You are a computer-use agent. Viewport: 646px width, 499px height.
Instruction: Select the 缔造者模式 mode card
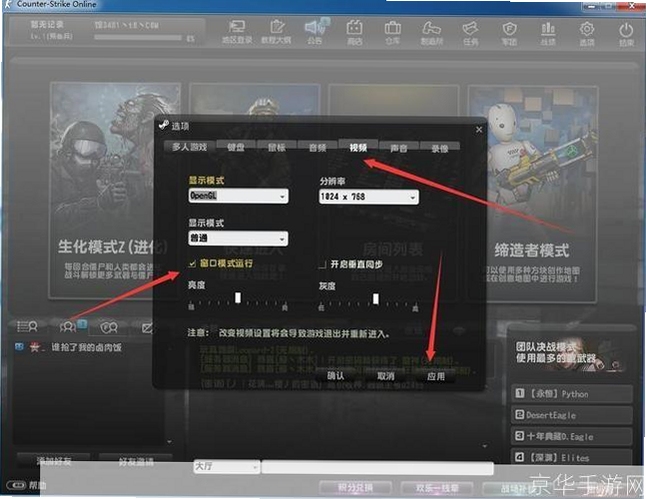(x=532, y=194)
